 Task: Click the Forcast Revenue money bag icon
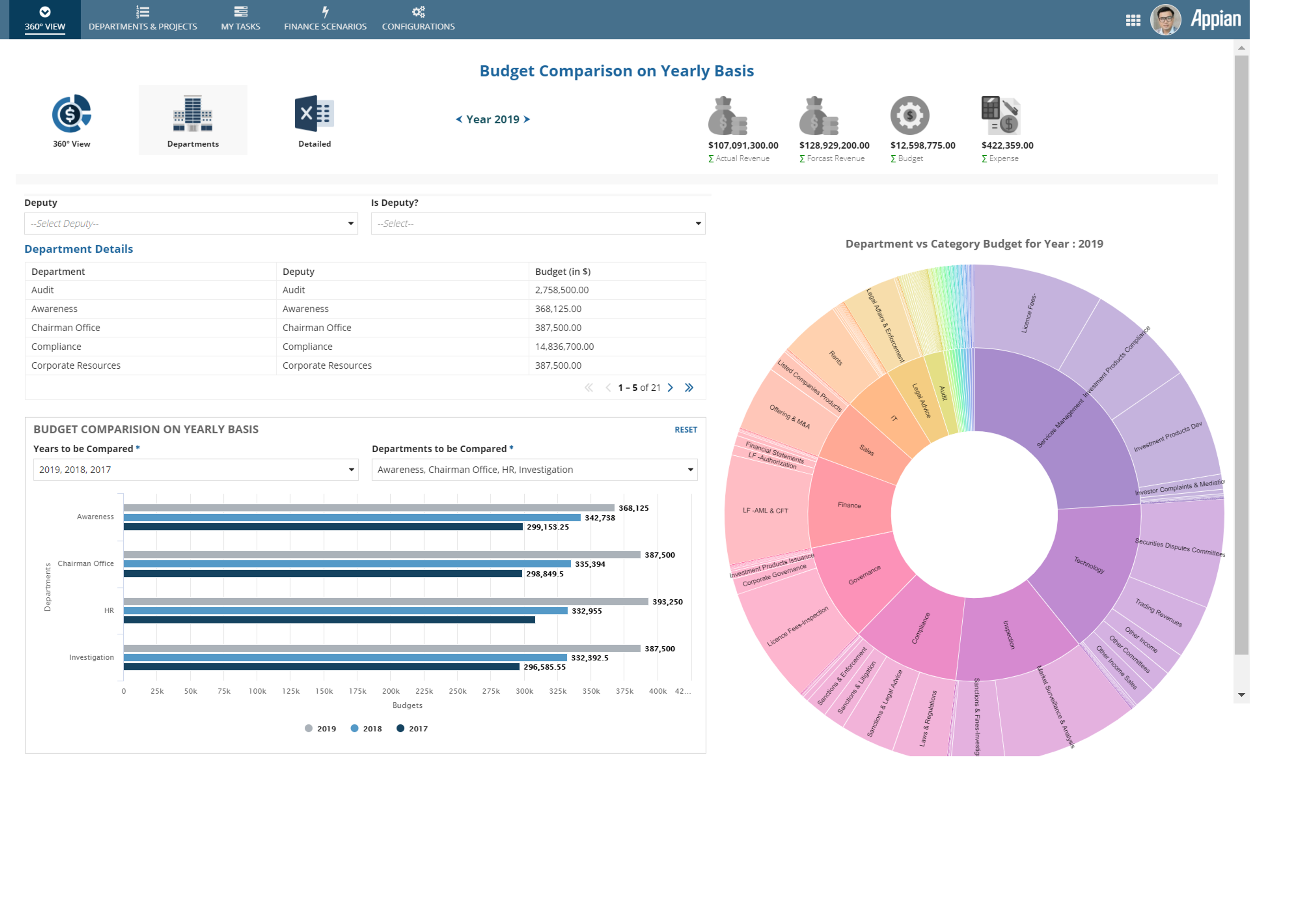pyautogui.click(x=818, y=116)
